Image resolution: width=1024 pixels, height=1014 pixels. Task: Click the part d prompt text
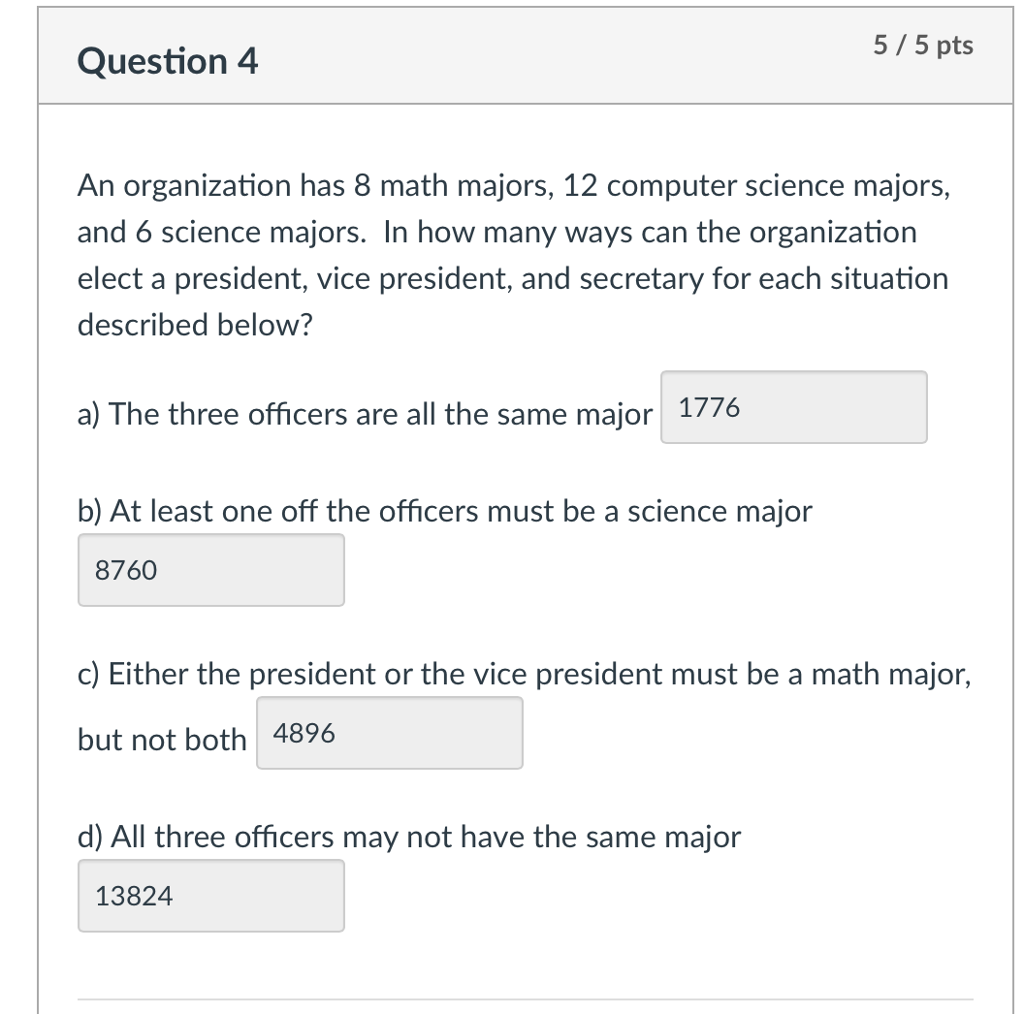409,837
